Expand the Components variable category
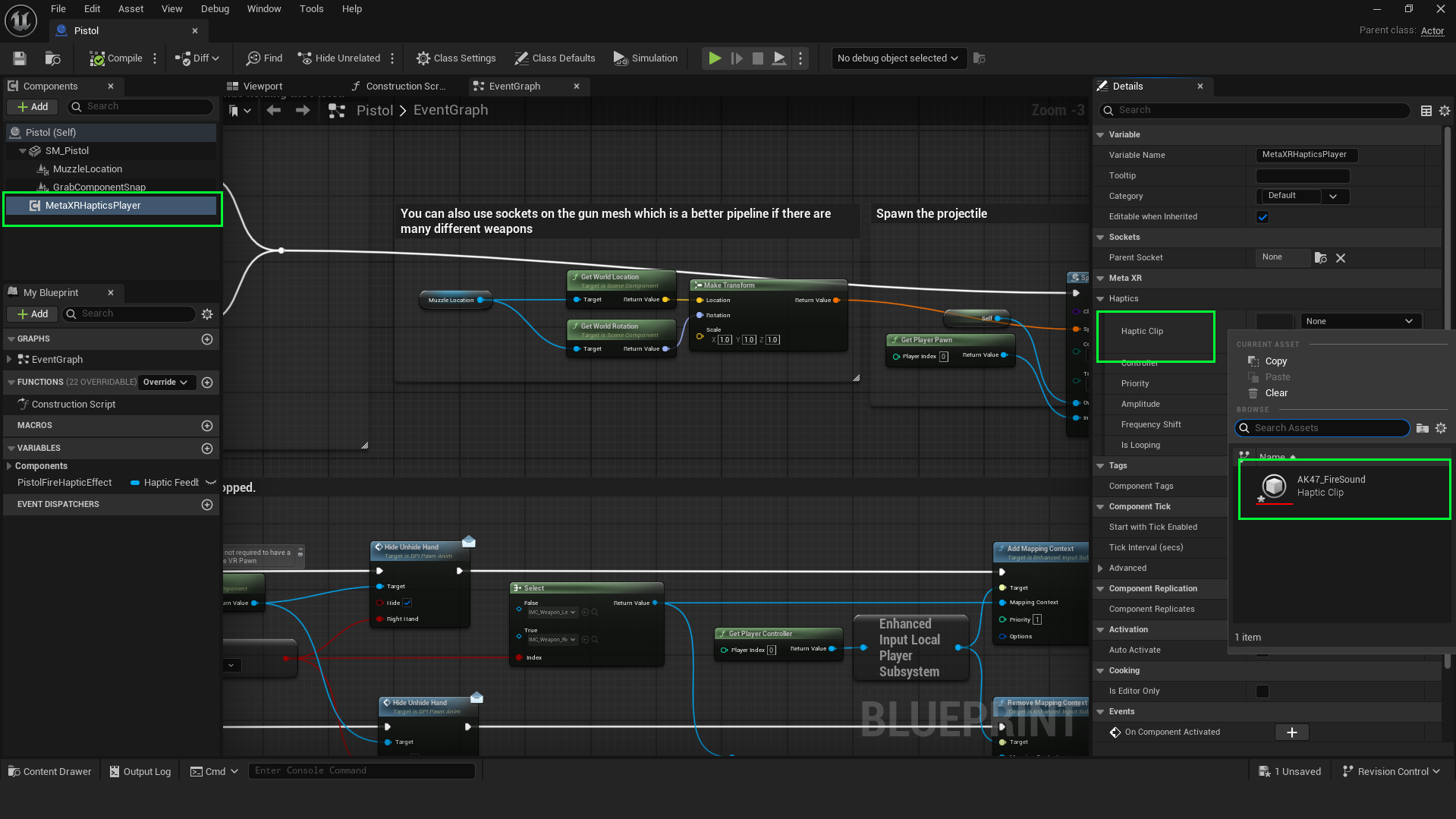 pyautogui.click(x=9, y=466)
